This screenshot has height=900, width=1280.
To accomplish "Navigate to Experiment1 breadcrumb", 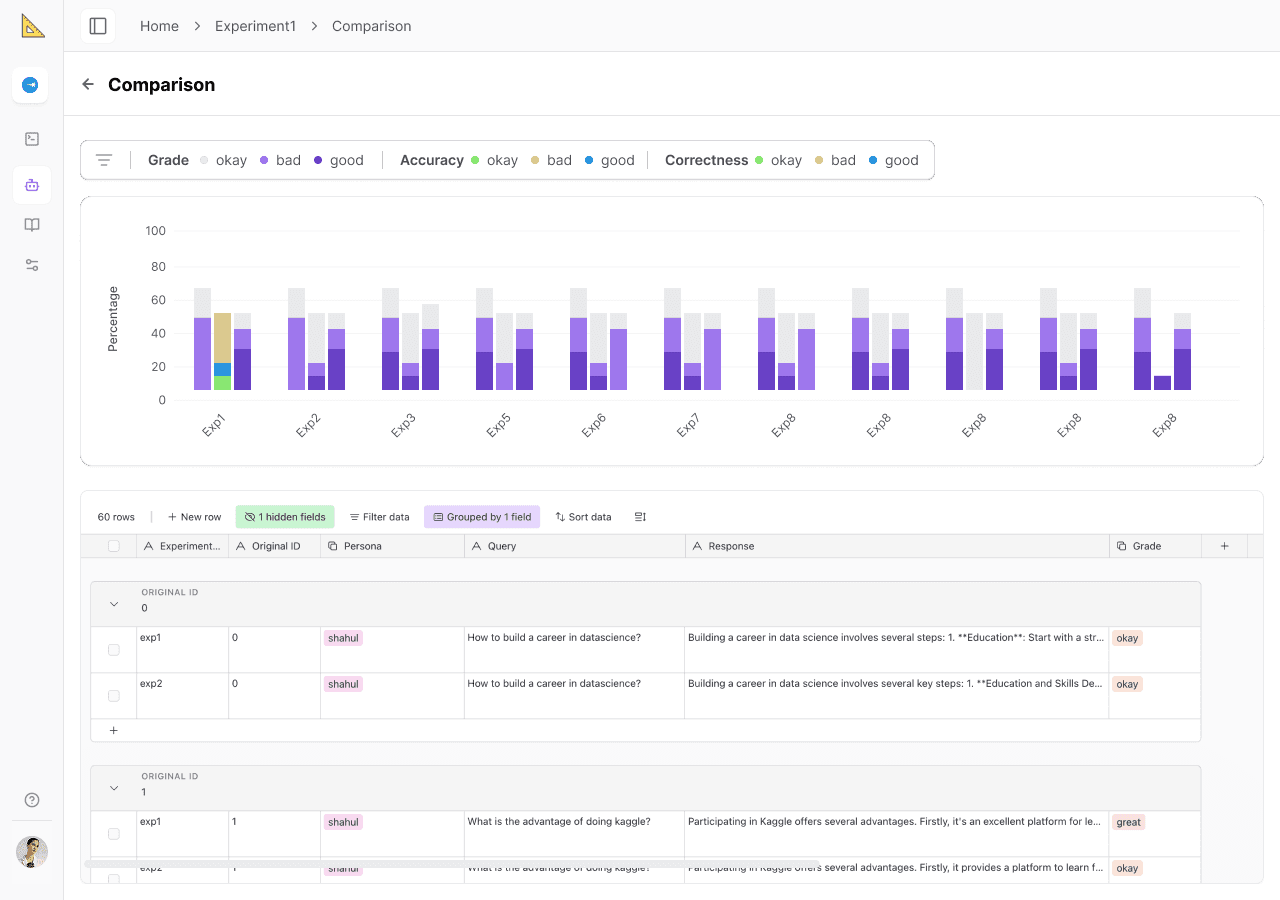I will tap(256, 26).
